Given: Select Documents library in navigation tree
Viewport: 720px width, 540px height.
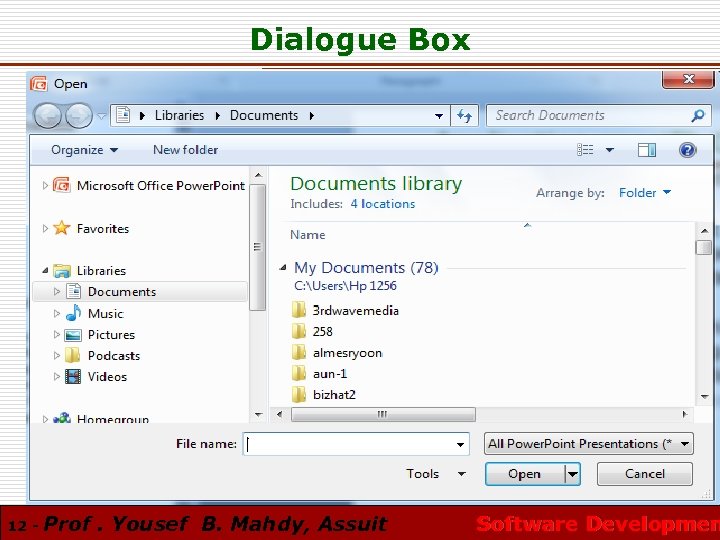Looking at the screenshot, I should (122, 292).
